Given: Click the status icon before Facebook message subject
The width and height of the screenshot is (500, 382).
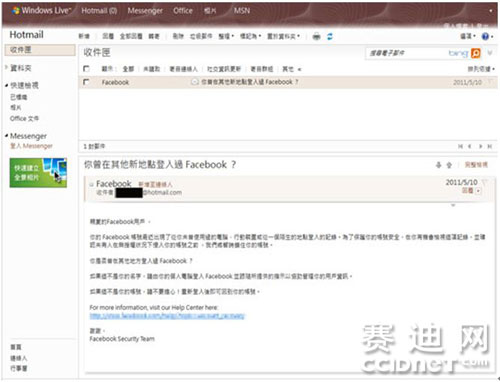Looking at the screenshot, I should [195, 82].
